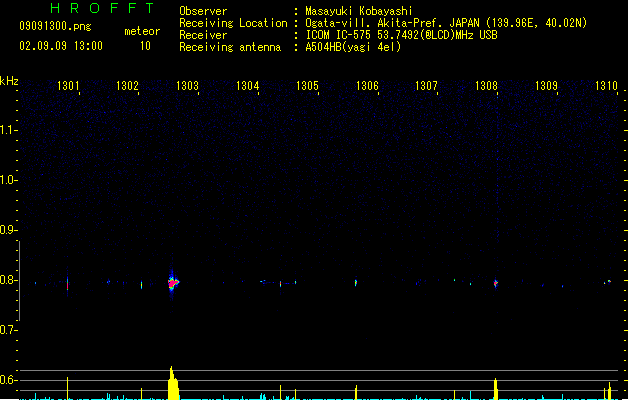Viewport: 629px width, 400px height.
Task: Click the meteor echo near 1306
Action: [x=356, y=283]
